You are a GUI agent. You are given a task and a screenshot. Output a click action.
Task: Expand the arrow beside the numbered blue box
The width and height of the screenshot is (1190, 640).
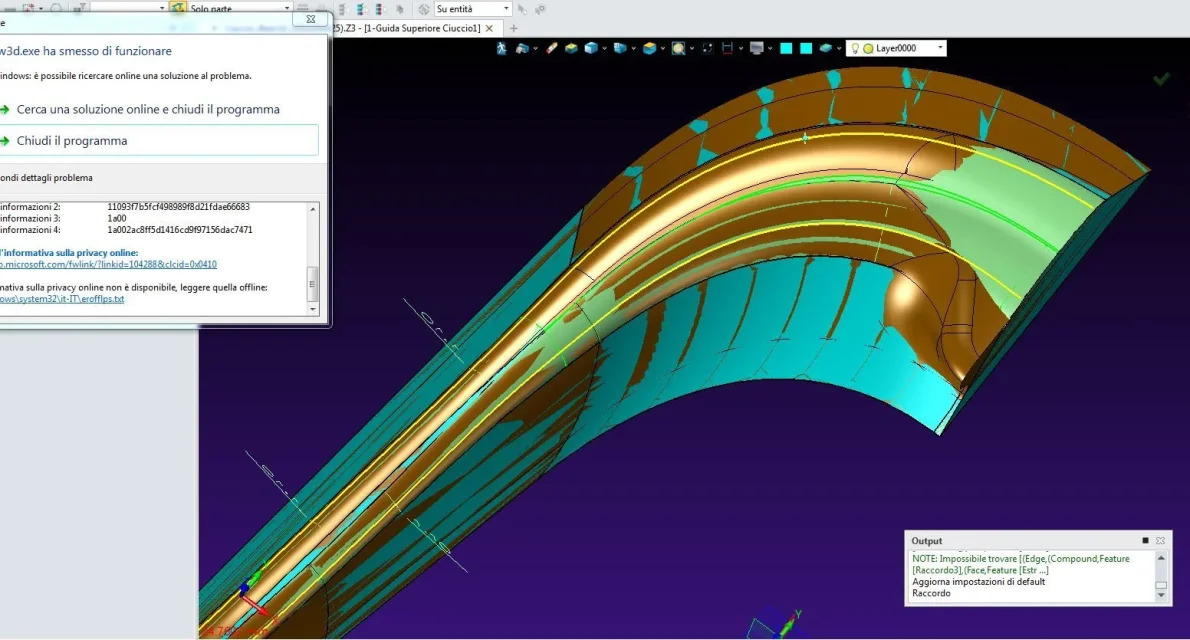click(x=633, y=49)
